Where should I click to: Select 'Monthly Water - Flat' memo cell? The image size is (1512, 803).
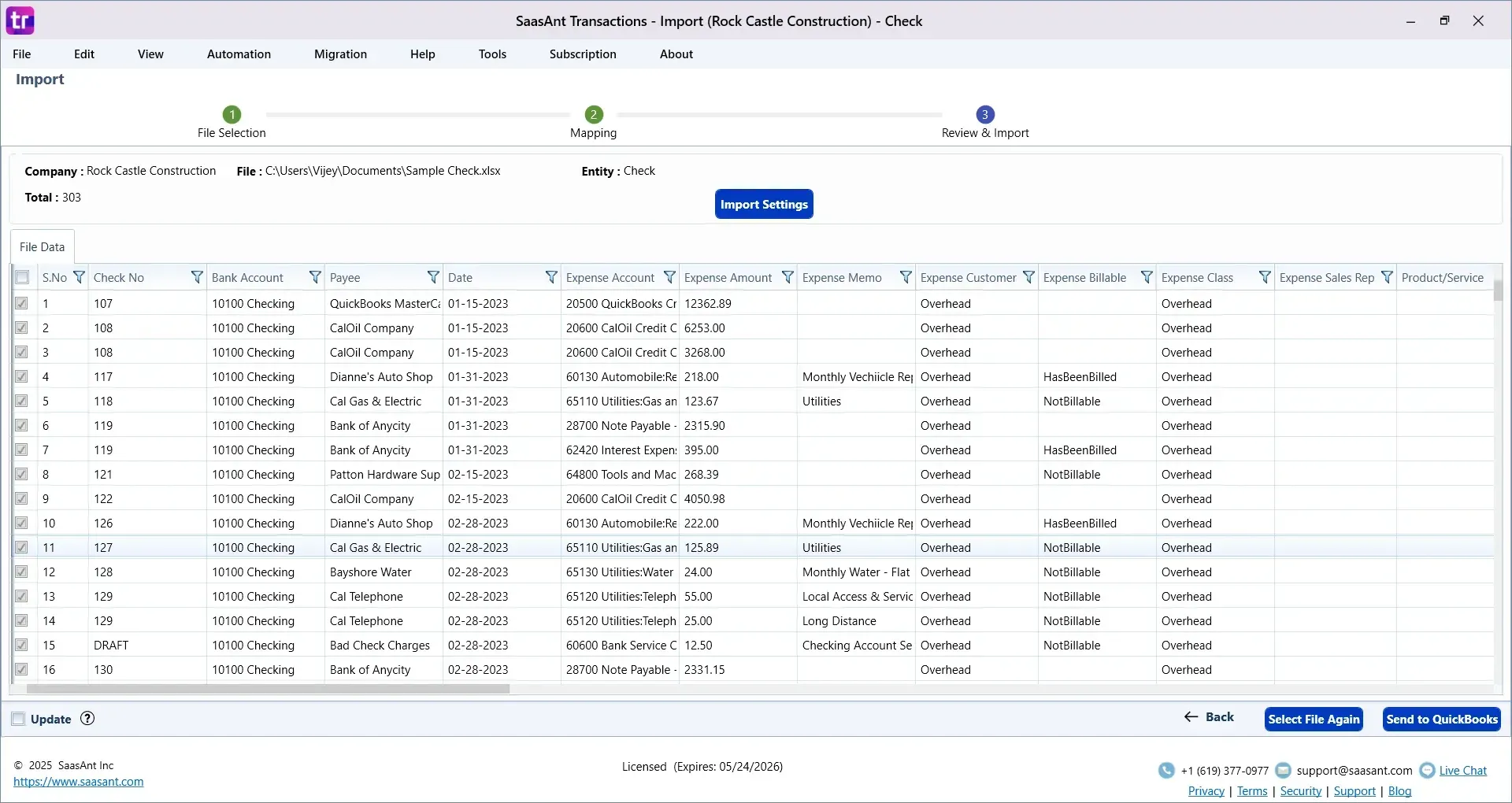coord(856,572)
